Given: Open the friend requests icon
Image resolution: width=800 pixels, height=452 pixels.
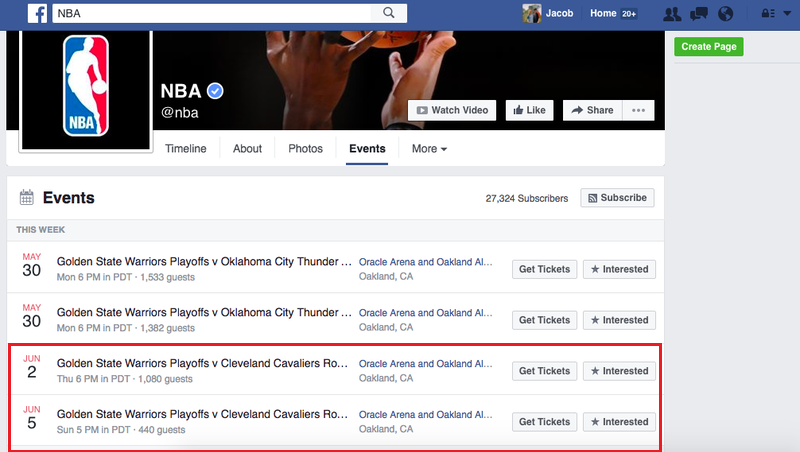Looking at the screenshot, I should [x=672, y=14].
